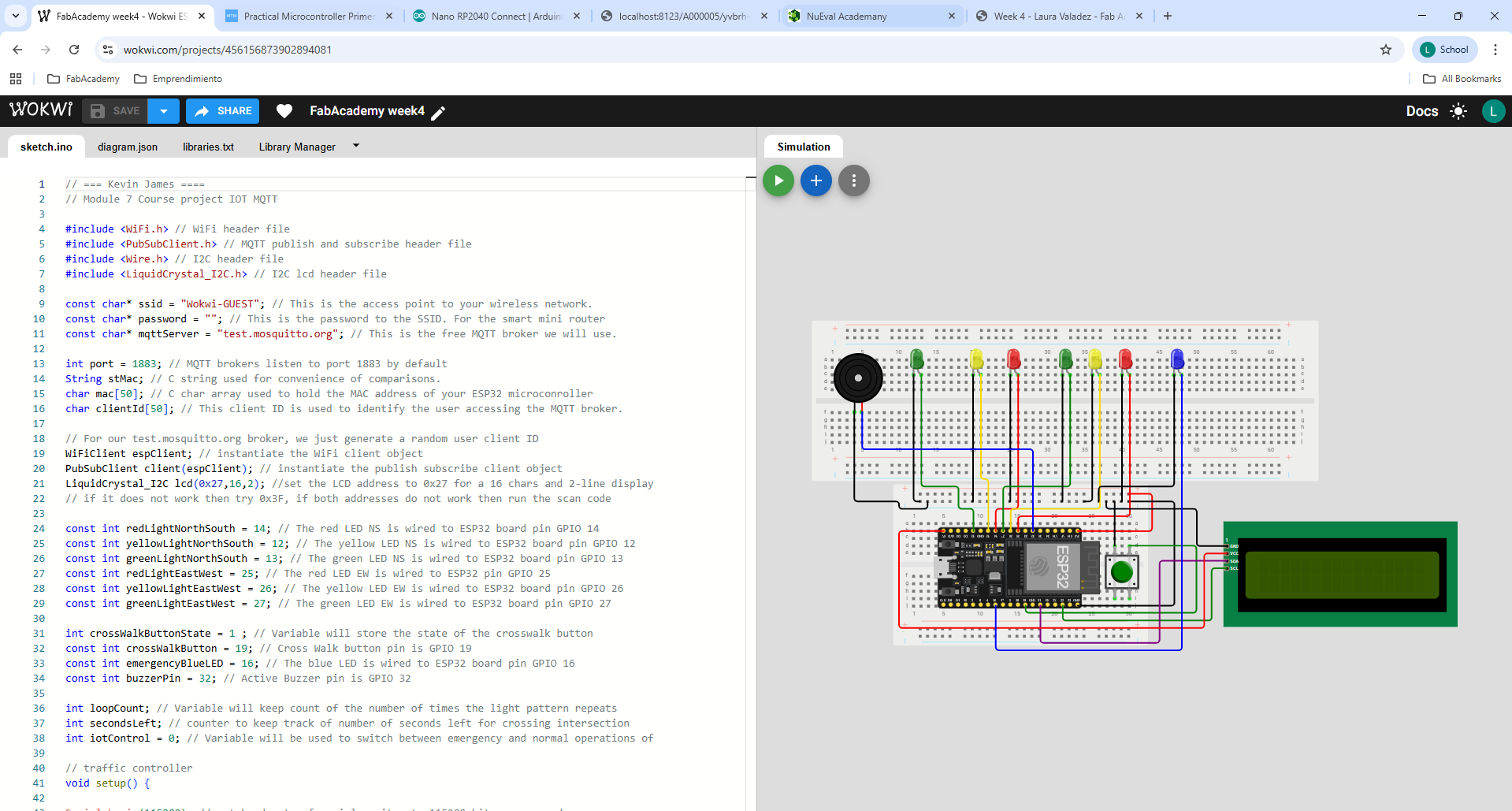Image resolution: width=1512 pixels, height=811 pixels.
Task: Click line 41 void setup()
Action: (x=107, y=783)
